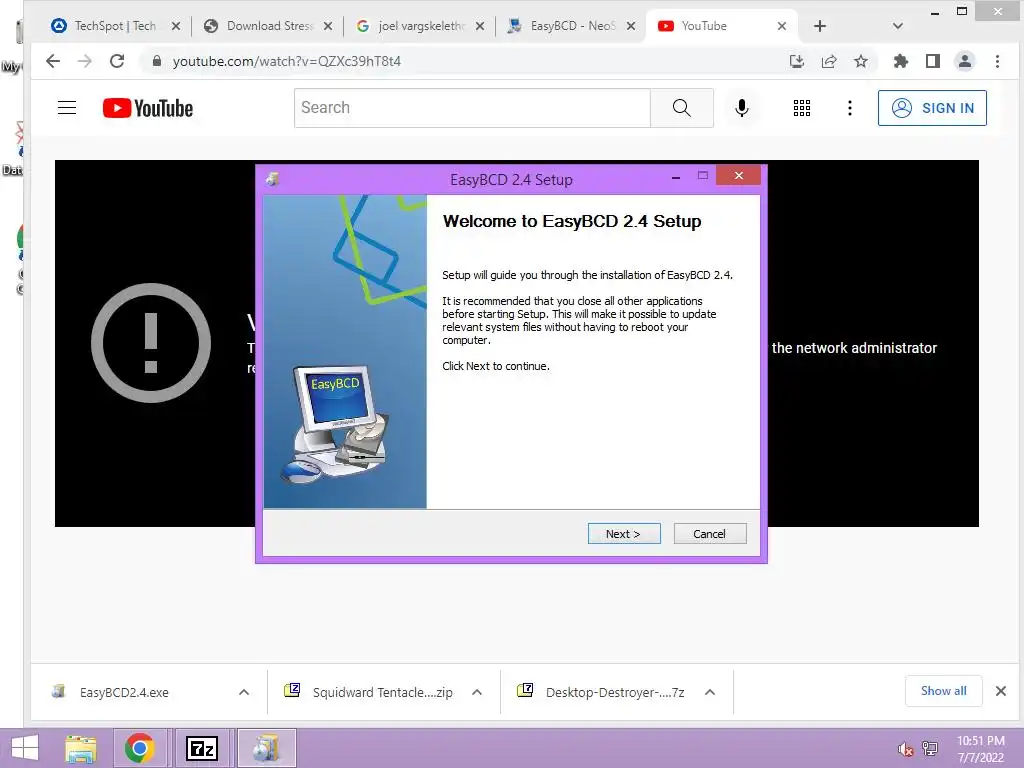Image resolution: width=1024 pixels, height=768 pixels.
Task: Click the YouTube search magnifier button
Action: [x=682, y=108]
